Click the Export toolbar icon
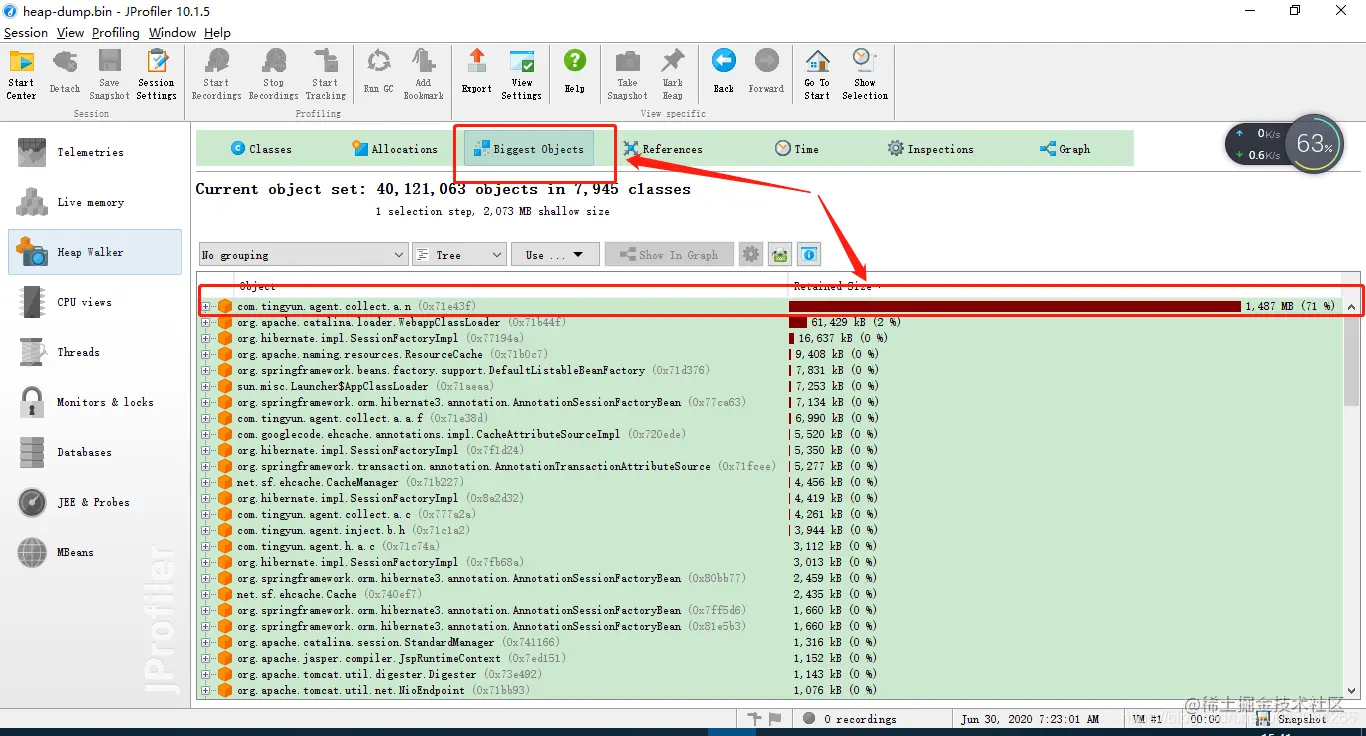 click(x=477, y=73)
